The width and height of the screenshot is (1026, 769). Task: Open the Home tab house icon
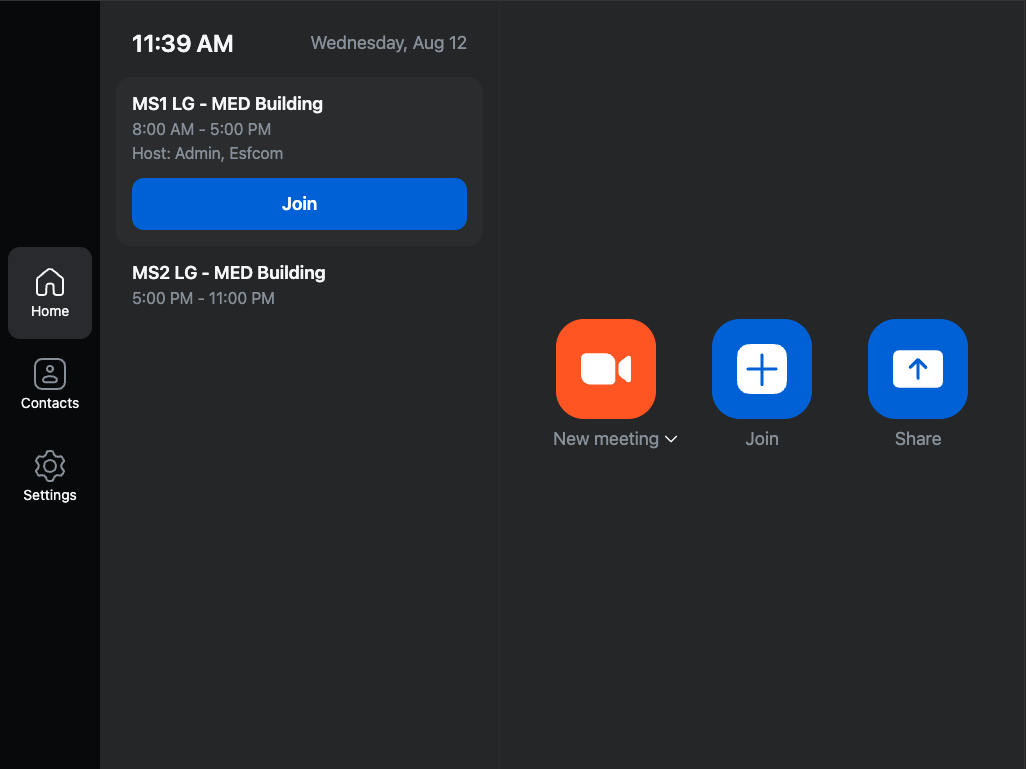(x=50, y=282)
